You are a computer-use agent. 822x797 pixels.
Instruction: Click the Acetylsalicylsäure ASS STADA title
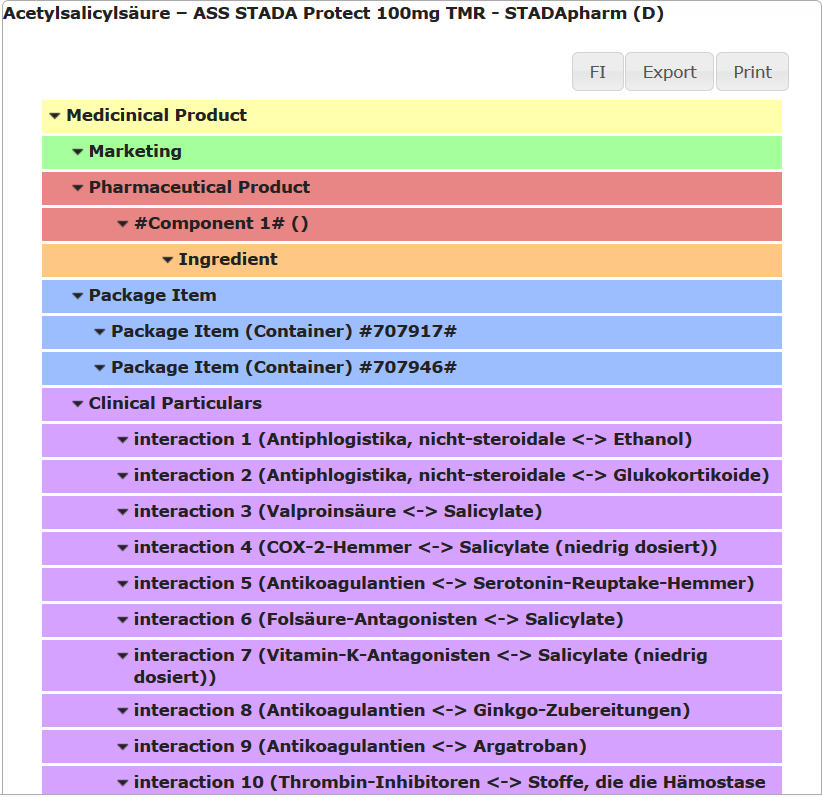[x=333, y=13]
